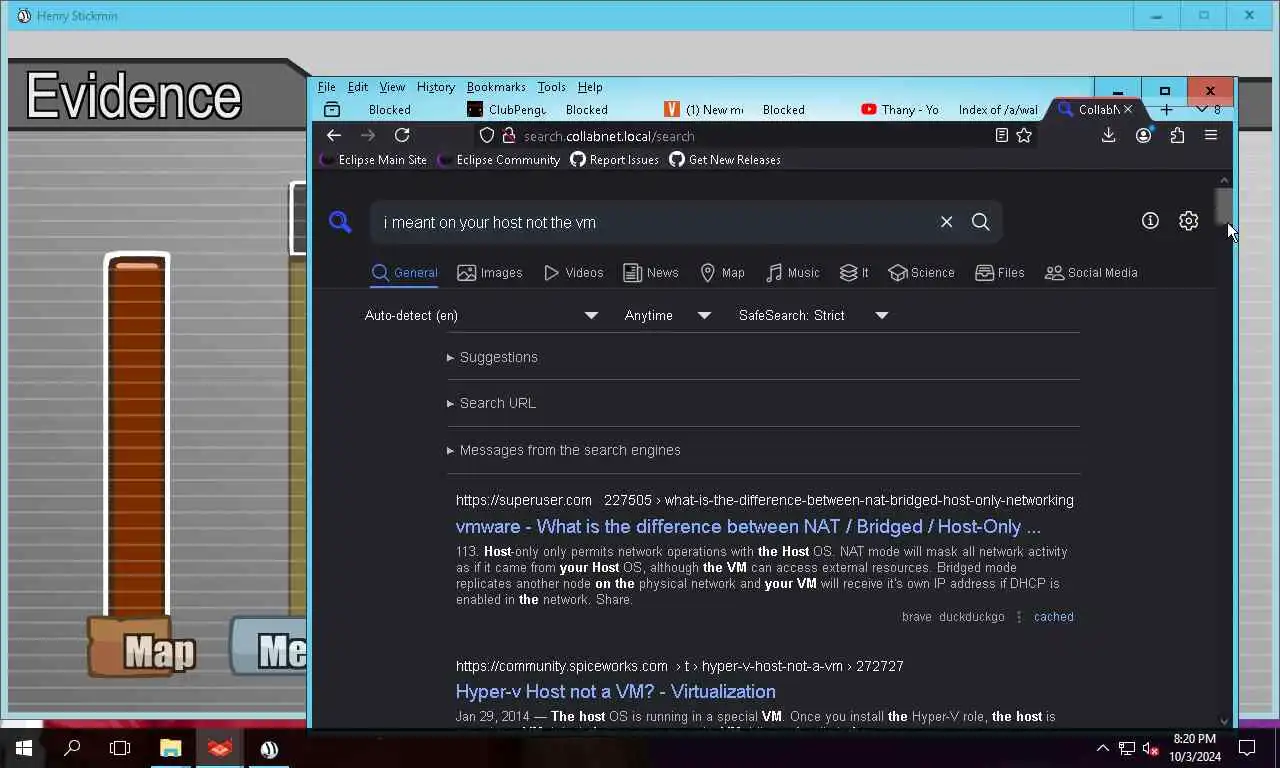
Task: Click the tracking protection shield icon
Action: 487,135
